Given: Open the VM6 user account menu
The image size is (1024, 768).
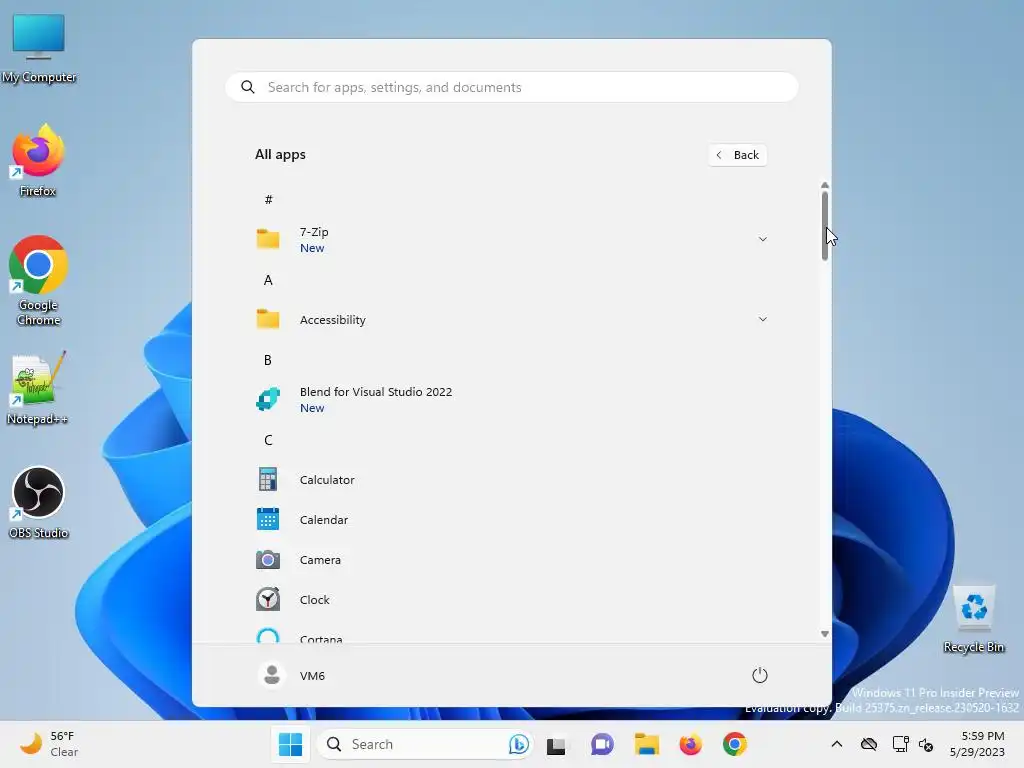Looking at the screenshot, I should [x=292, y=675].
